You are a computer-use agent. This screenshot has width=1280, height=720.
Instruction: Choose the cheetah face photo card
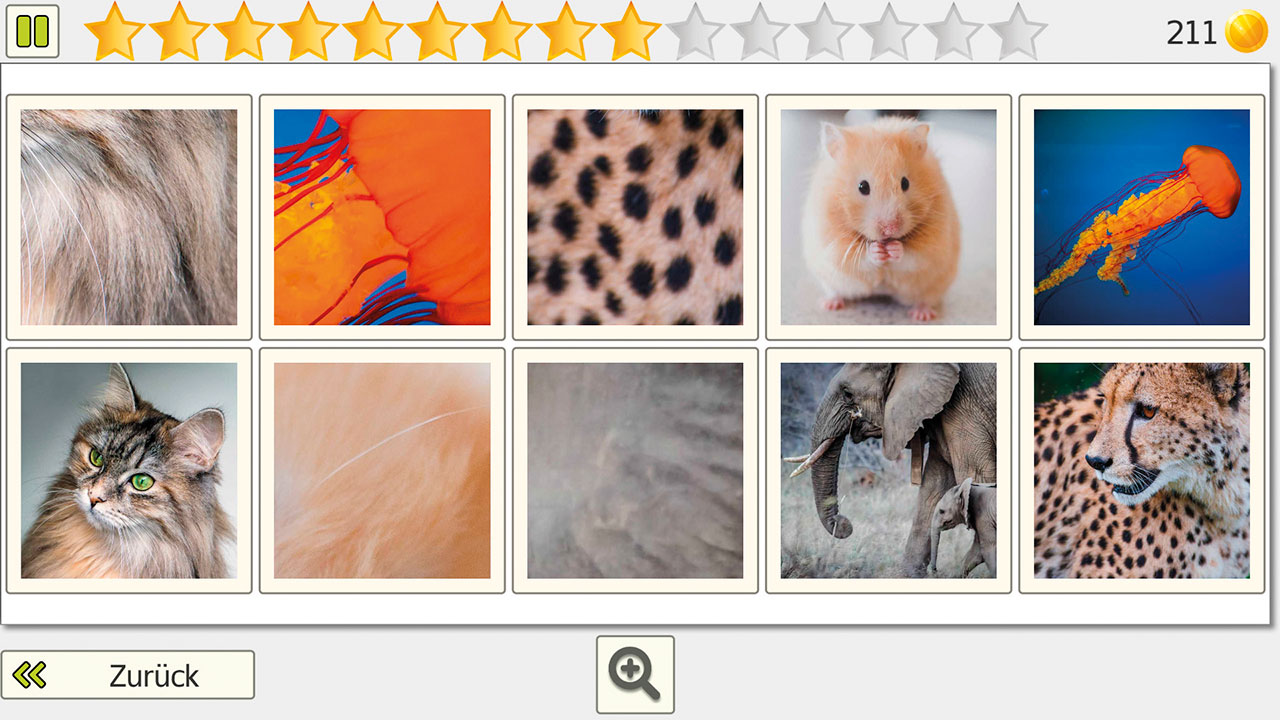pyautogui.click(x=1142, y=470)
